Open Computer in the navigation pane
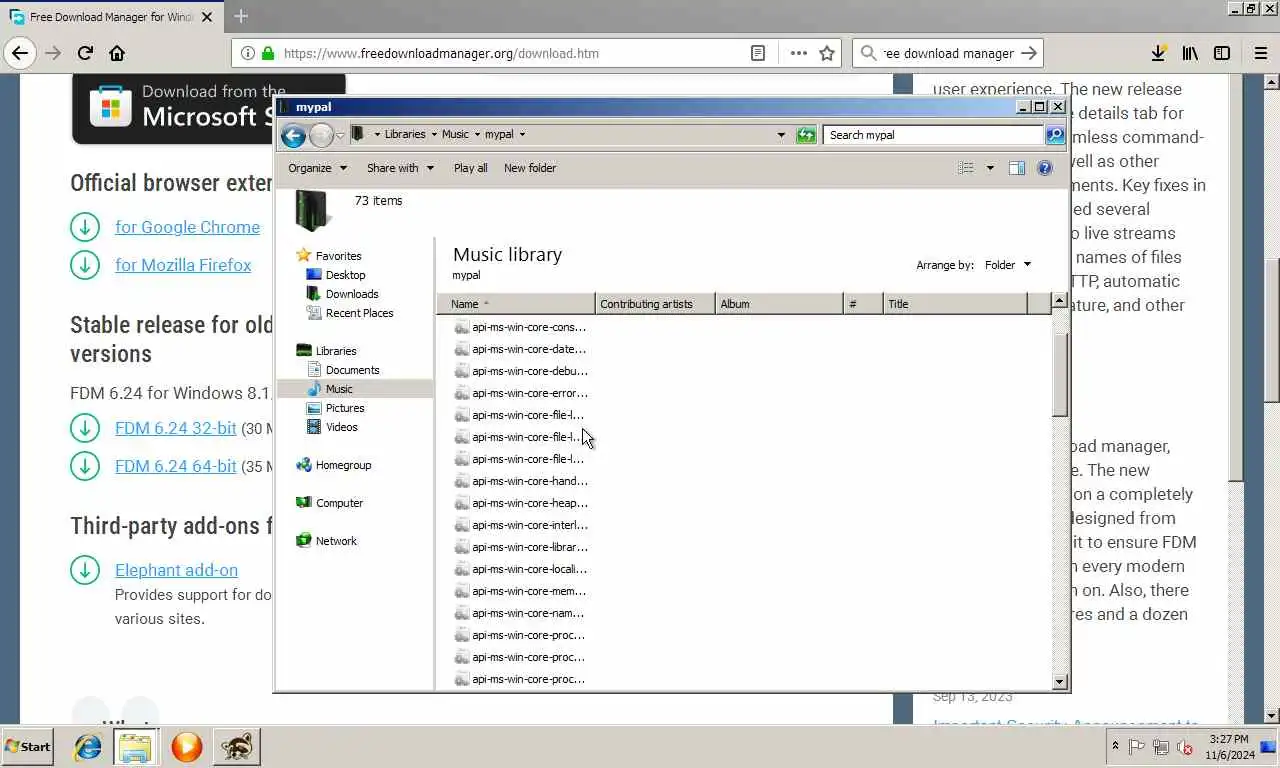1280x768 pixels. click(x=339, y=503)
